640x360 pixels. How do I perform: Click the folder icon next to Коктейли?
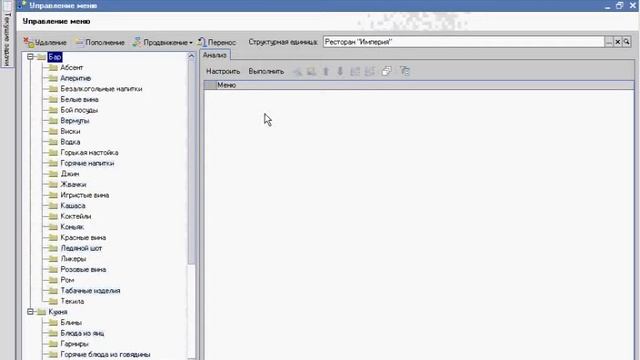(53, 216)
